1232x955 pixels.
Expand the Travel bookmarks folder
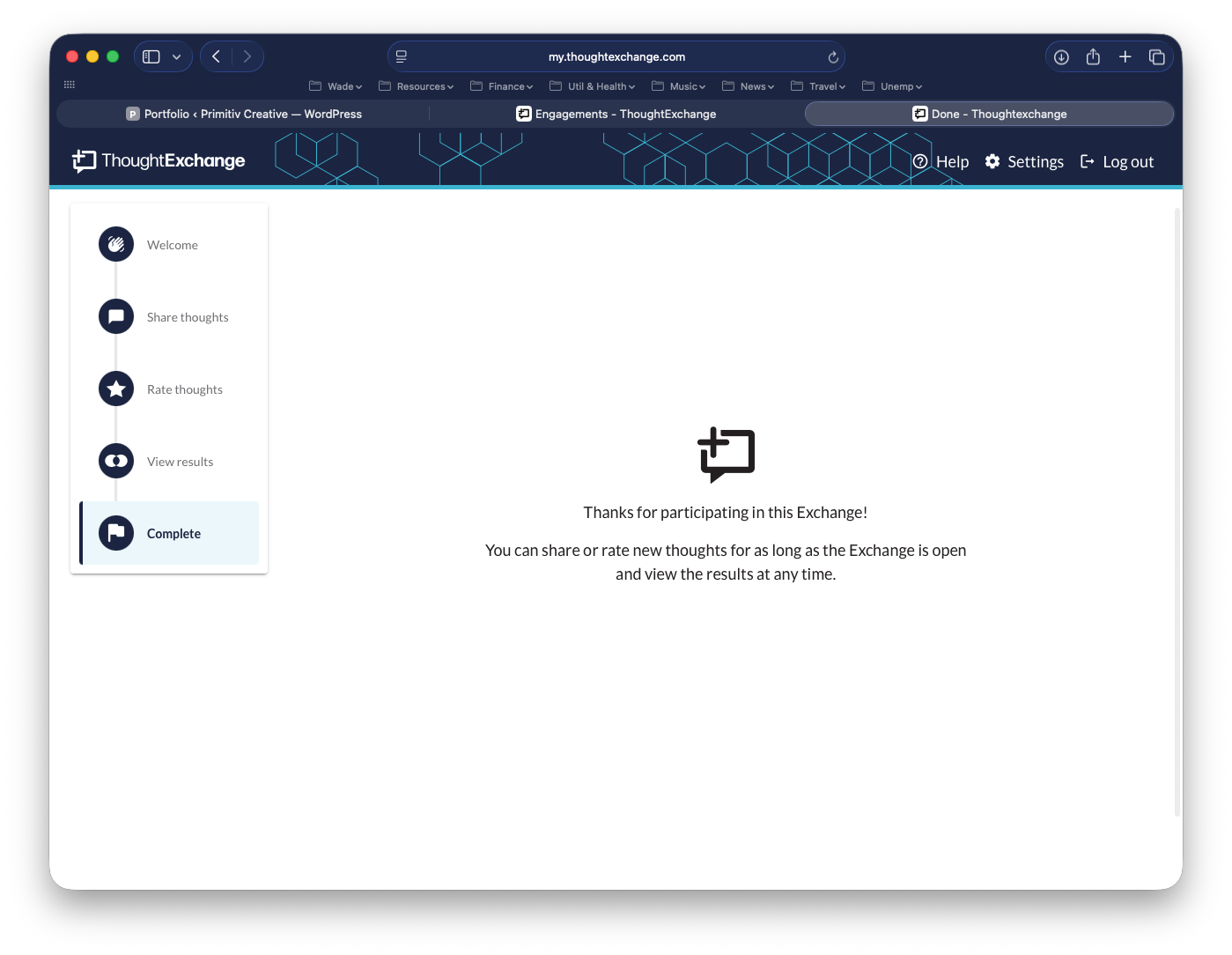click(818, 86)
